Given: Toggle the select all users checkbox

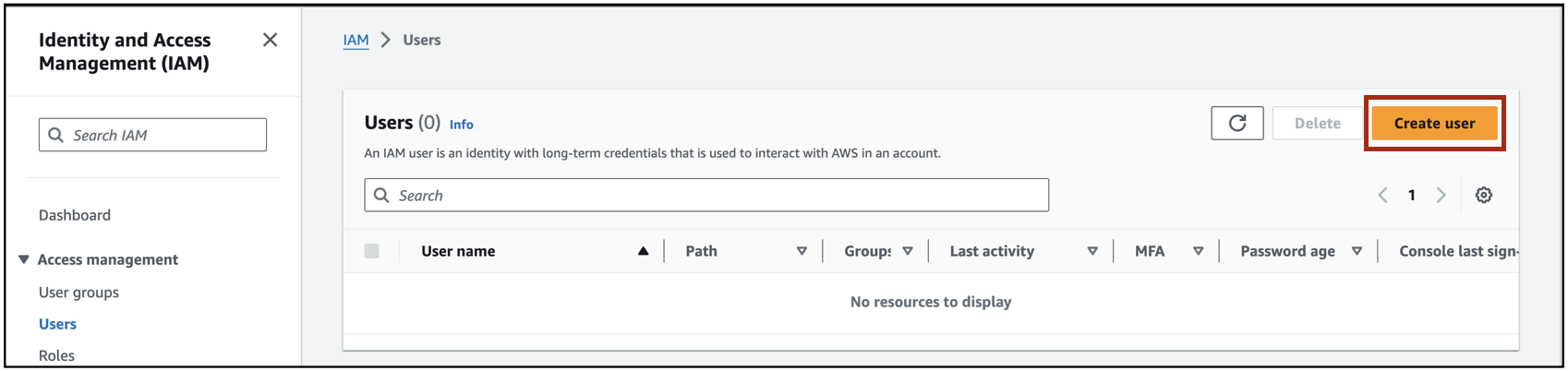Looking at the screenshot, I should tap(371, 251).
